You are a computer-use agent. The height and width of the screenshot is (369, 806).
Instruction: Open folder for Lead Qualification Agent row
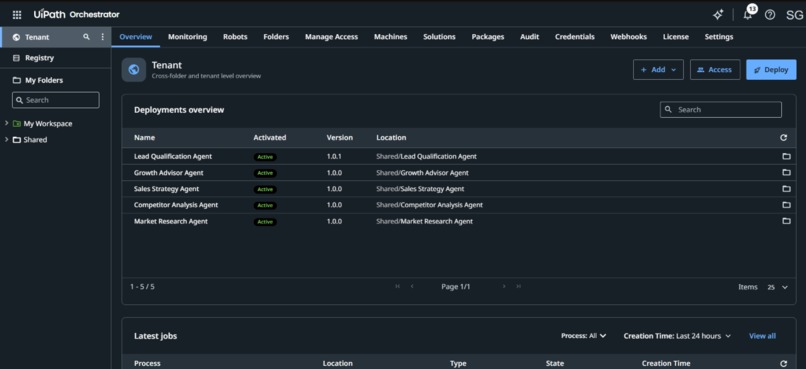pyautogui.click(x=786, y=156)
